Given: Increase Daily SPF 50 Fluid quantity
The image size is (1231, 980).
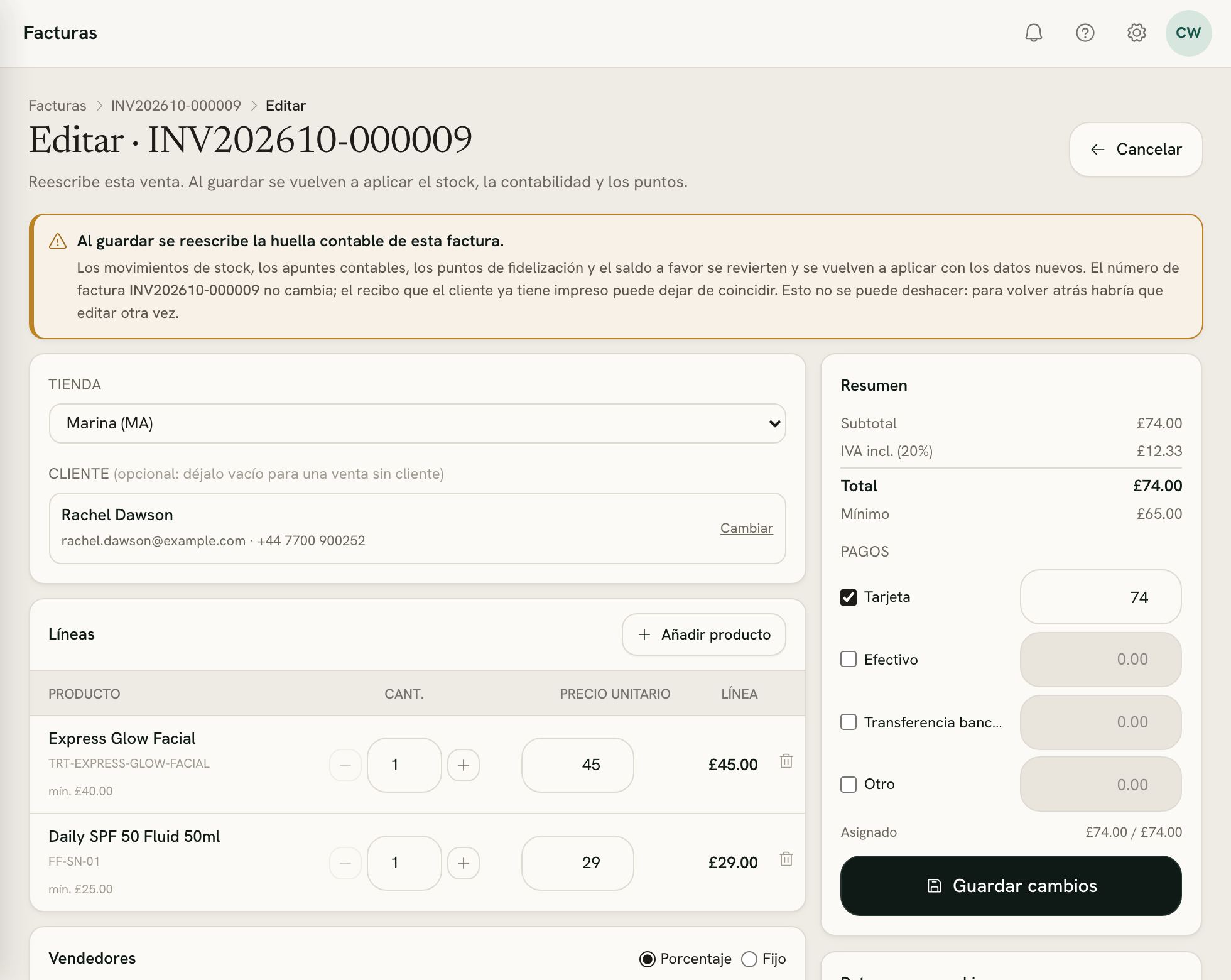Looking at the screenshot, I should 464,863.
